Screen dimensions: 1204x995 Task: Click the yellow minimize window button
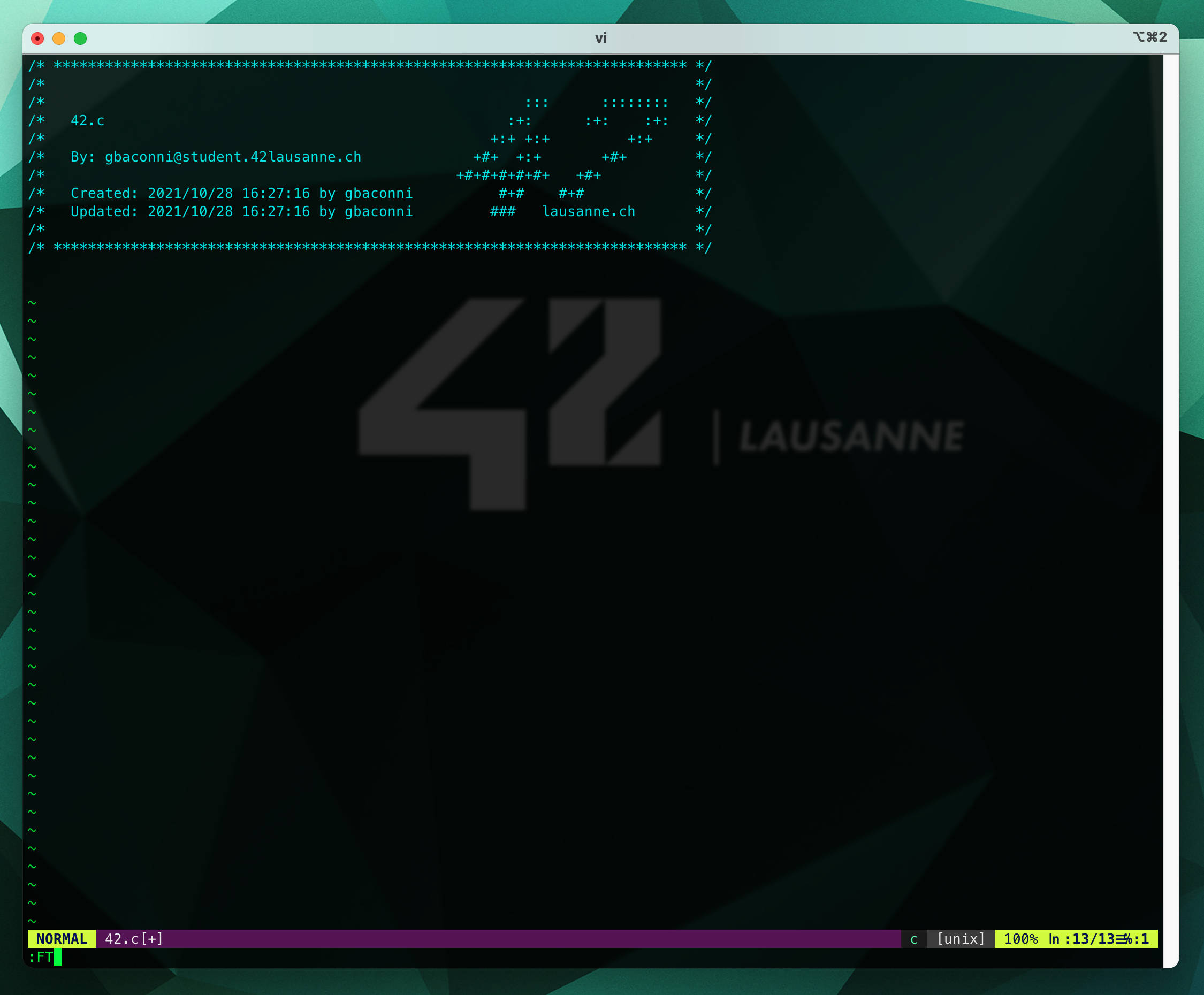(59, 39)
